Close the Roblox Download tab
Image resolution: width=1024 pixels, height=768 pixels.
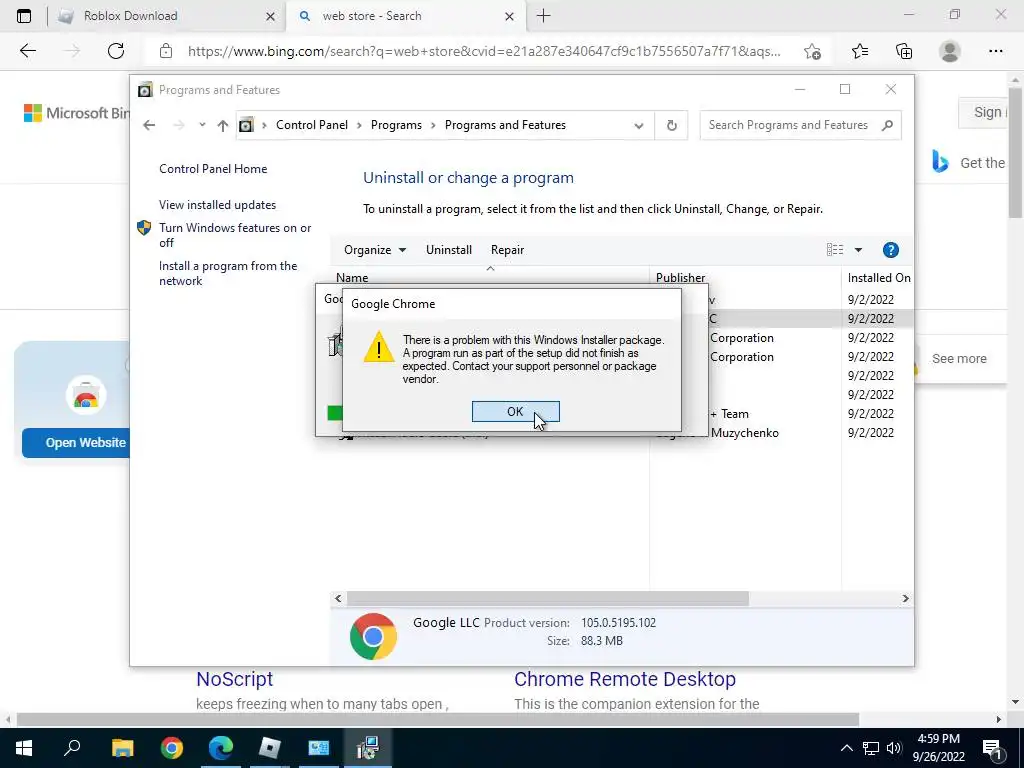[x=270, y=16]
